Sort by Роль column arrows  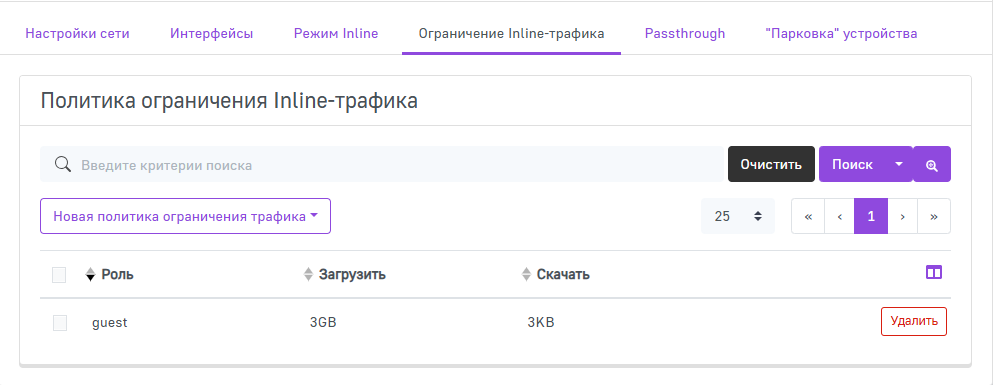[91, 275]
